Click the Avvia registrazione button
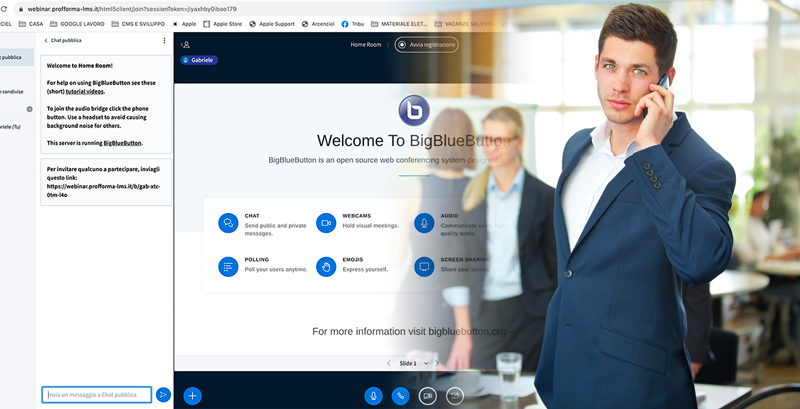This screenshot has width=800, height=409. pyautogui.click(x=427, y=45)
